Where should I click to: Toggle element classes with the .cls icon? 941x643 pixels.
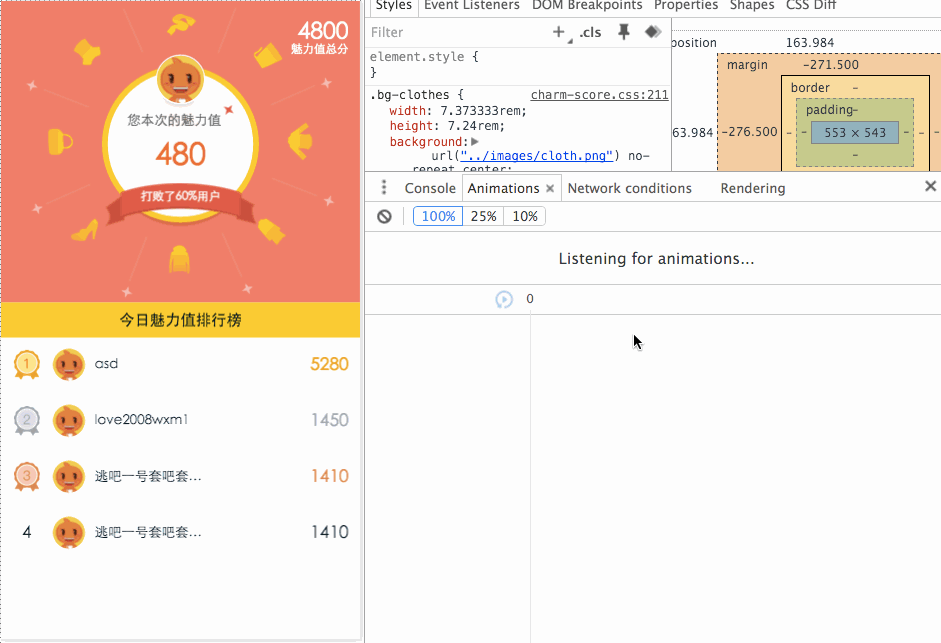click(x=590, y=32)
